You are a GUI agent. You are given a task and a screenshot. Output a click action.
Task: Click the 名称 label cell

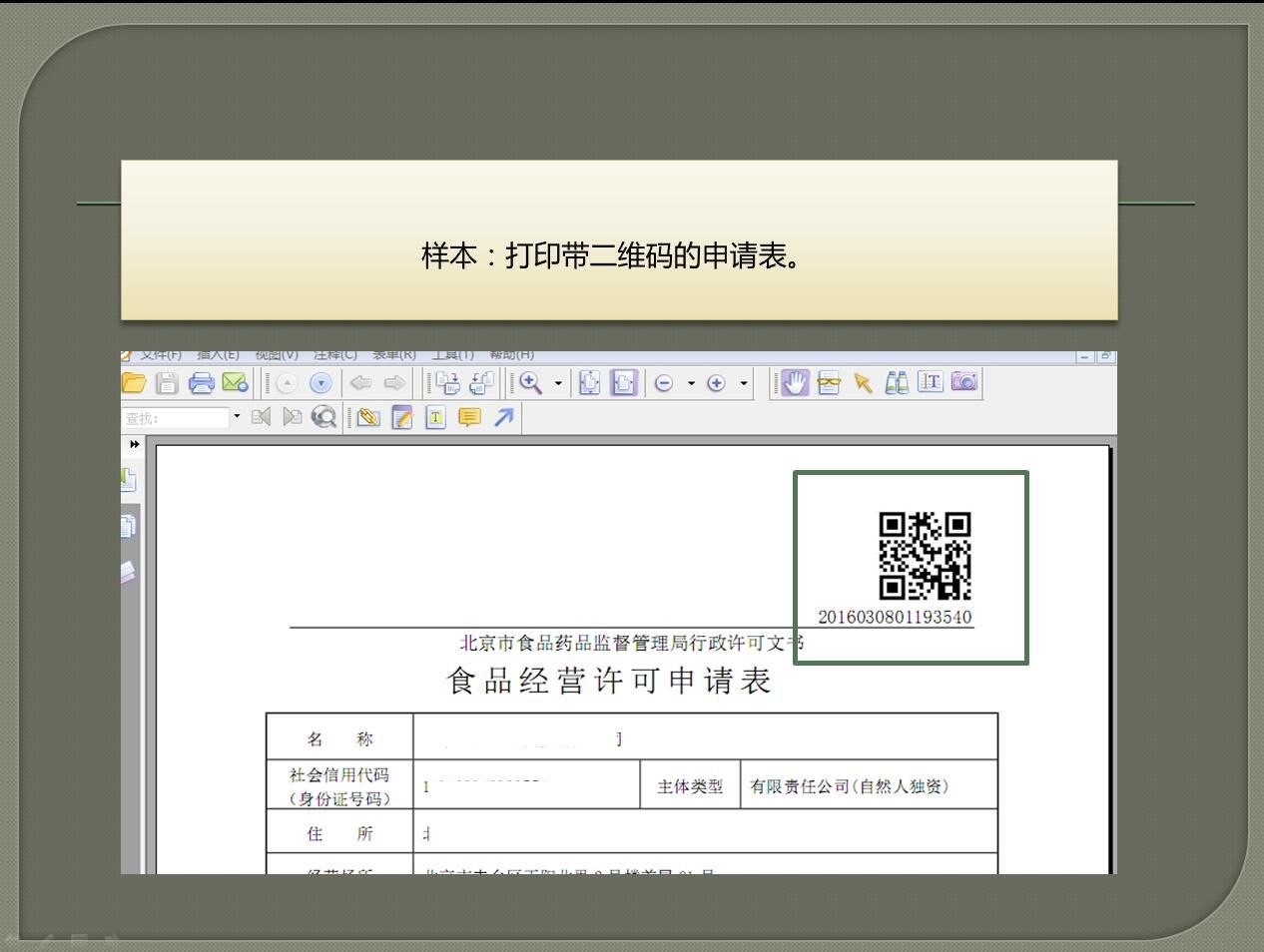tap(339, 738)
